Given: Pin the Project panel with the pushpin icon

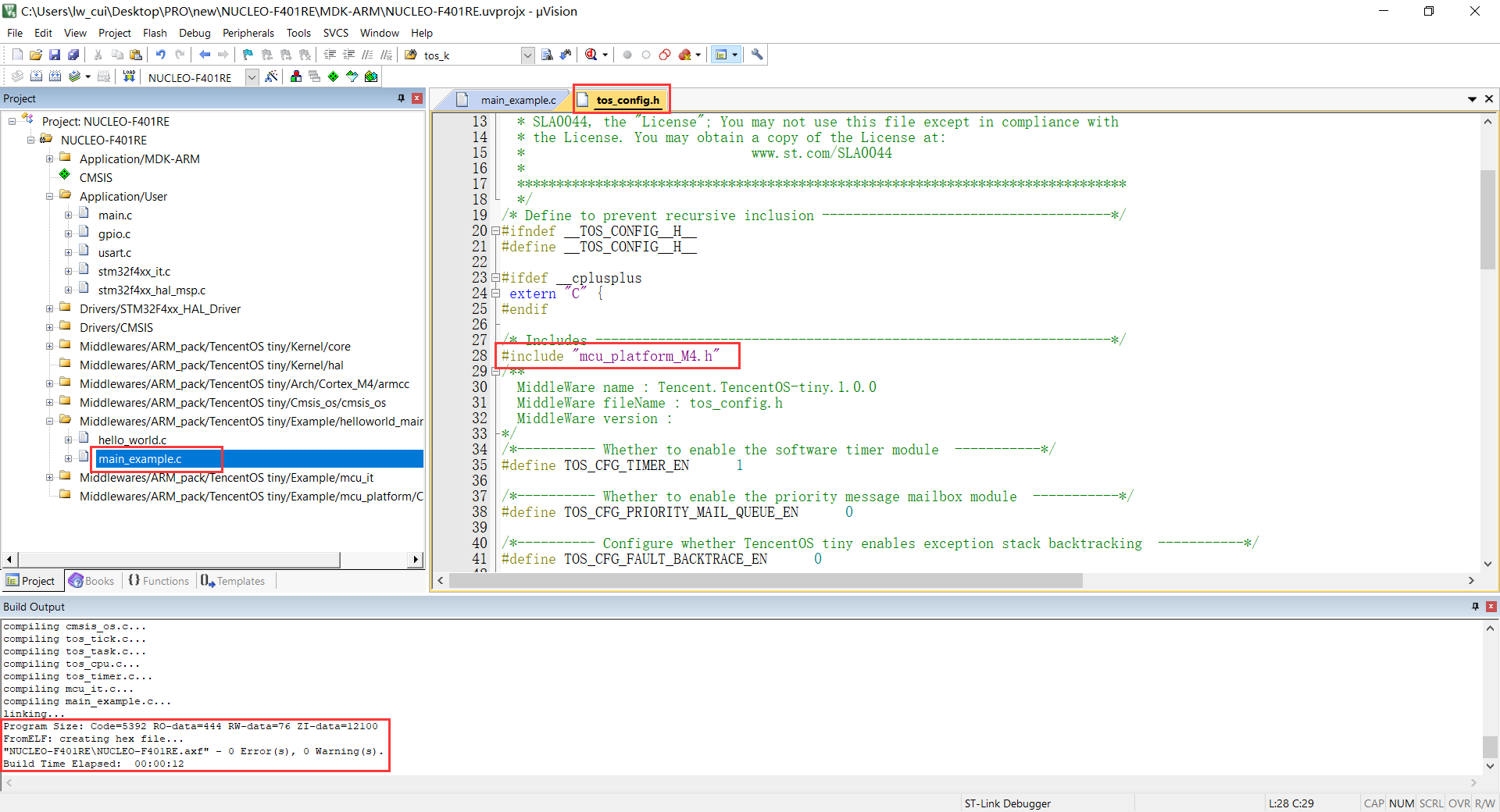Looking at the screenshot, I should [x=402, y=98].
